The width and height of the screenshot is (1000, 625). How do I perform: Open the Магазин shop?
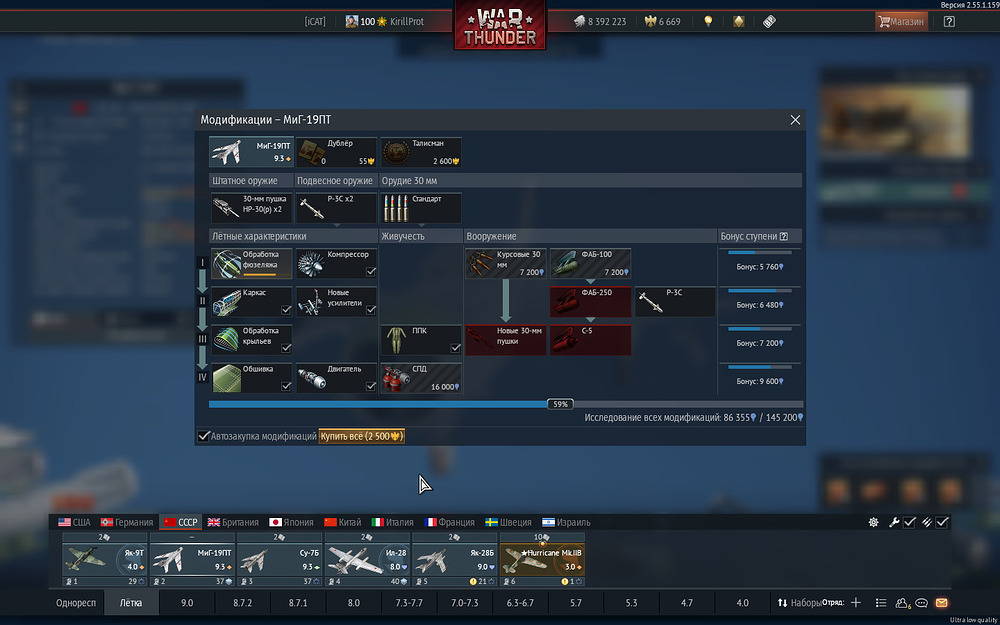point(901,22)
